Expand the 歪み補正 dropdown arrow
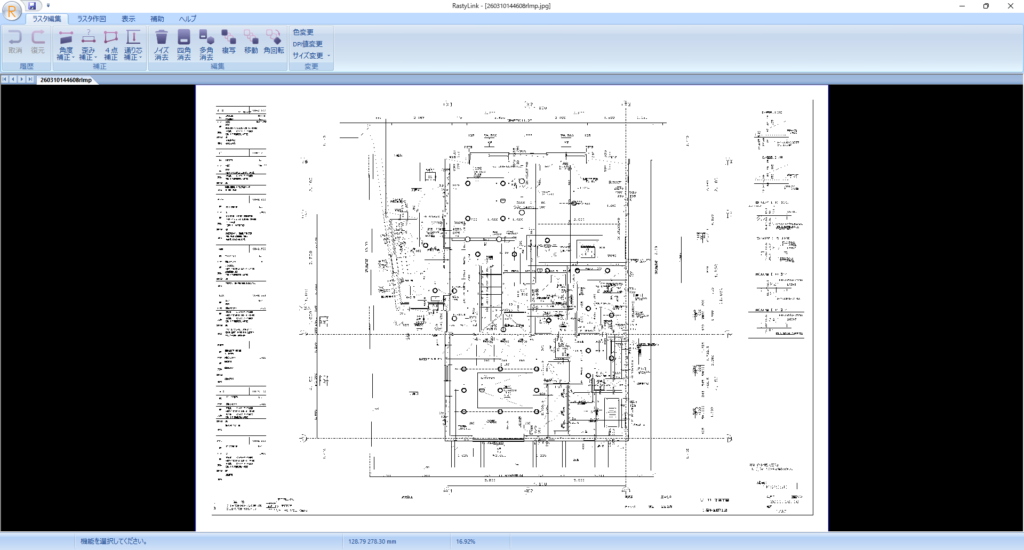Image resolution: width=1024 pixels, height=550 pixels. pyautogui.click(x=96, y=58)
